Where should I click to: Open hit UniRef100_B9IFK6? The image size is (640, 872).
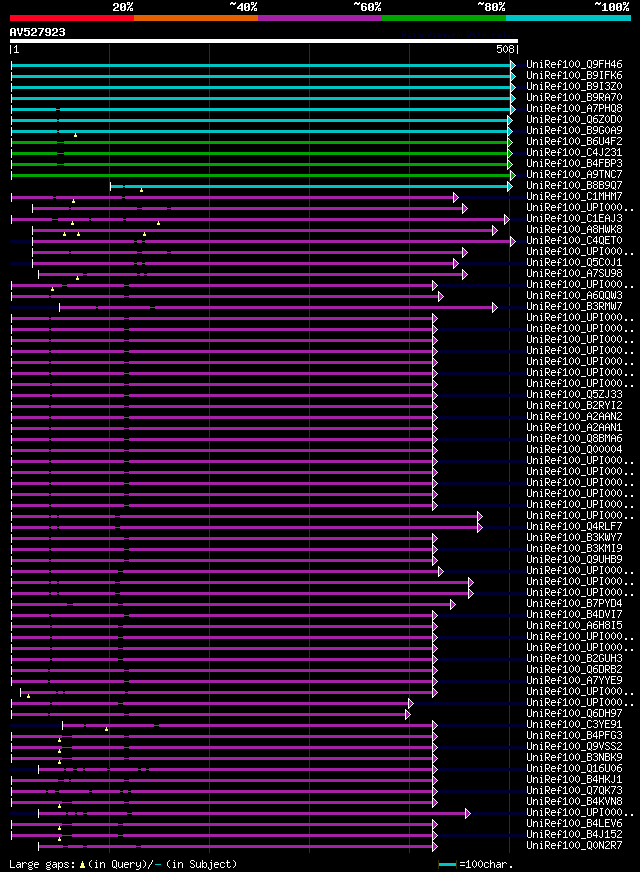574,76
